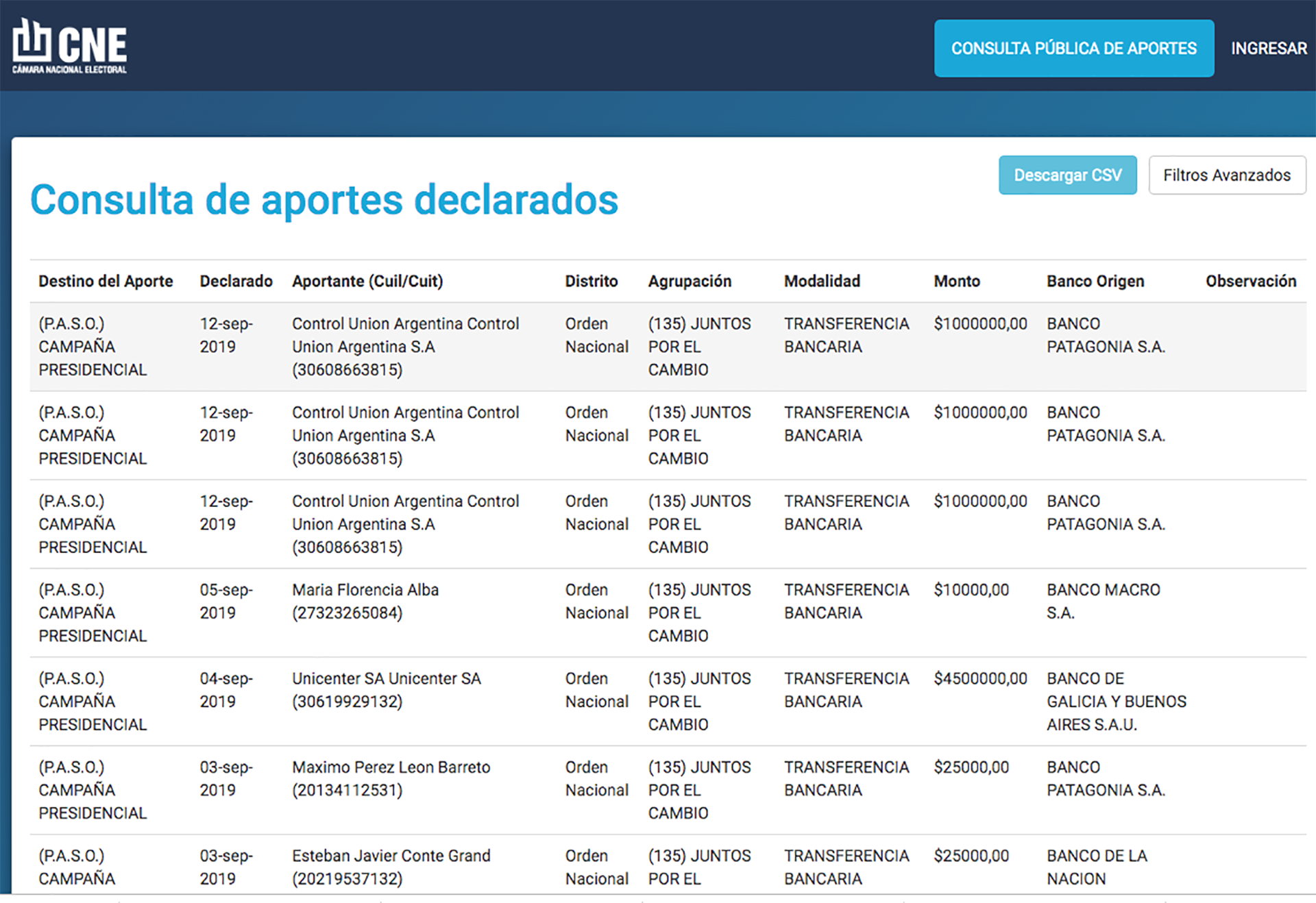Download the CSV file
This screenshot has height=903, width=1316.
(1068, 175)
